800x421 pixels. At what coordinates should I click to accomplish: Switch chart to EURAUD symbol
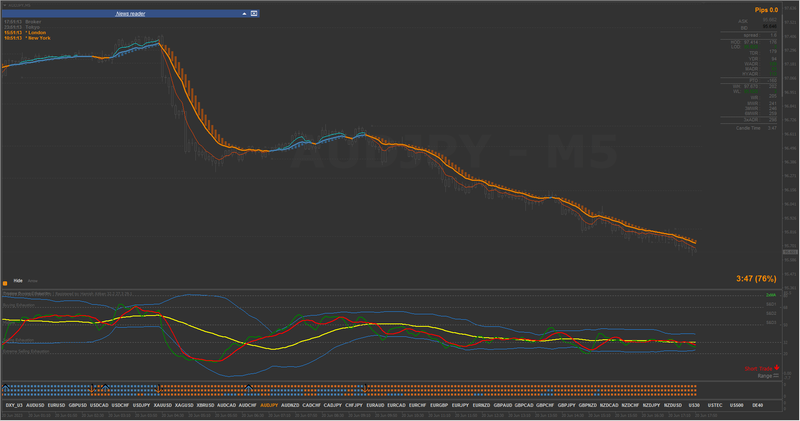pyautogui.click(x=375, y=405)
